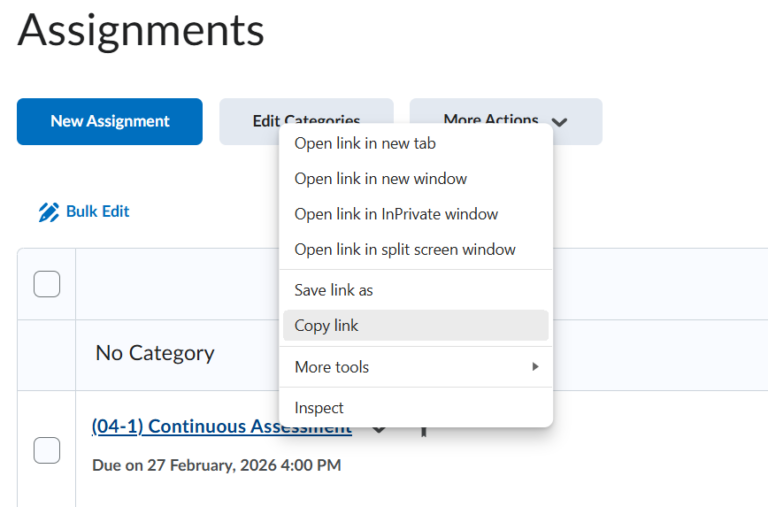Open the submenu arrow beside More tools
This screenshot has height=507, width=768.
coord(535,367)
